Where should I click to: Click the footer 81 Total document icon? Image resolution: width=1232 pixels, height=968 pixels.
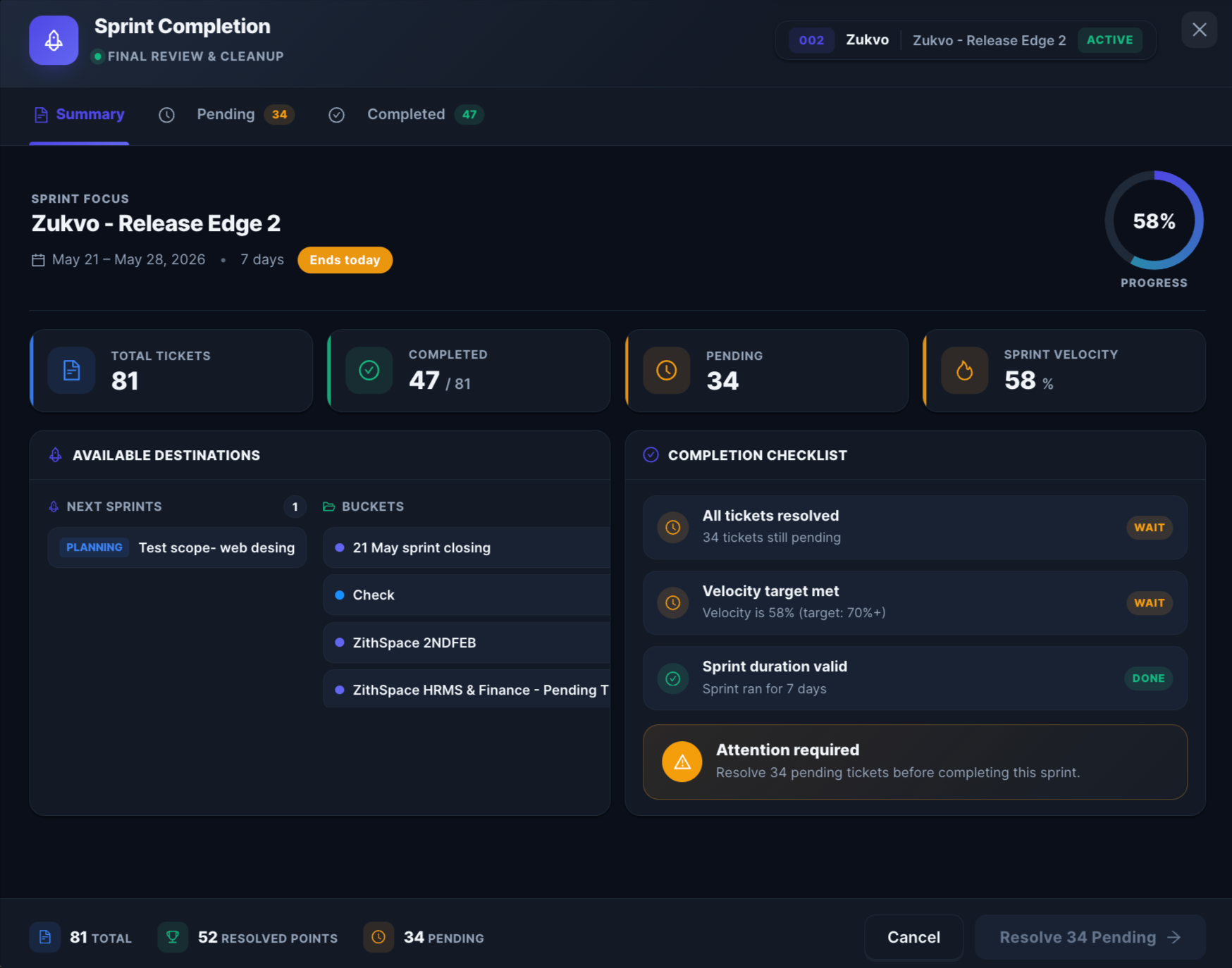45,937
